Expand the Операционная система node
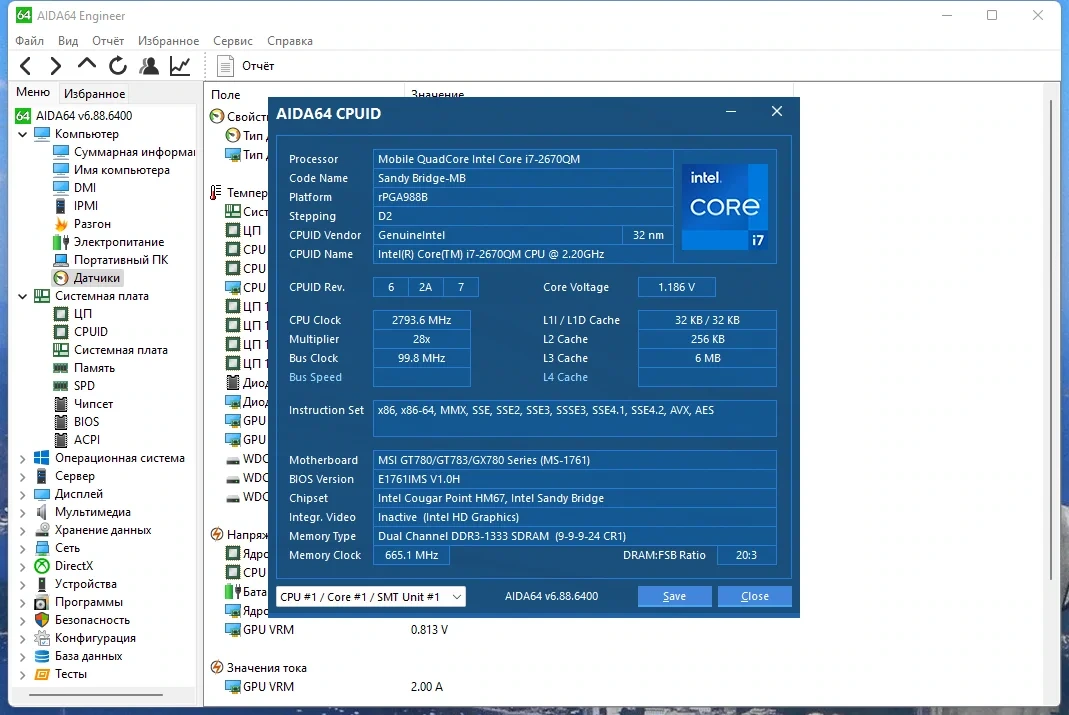The width and height of the screenshot is (1069, 715). coord(22,459)
